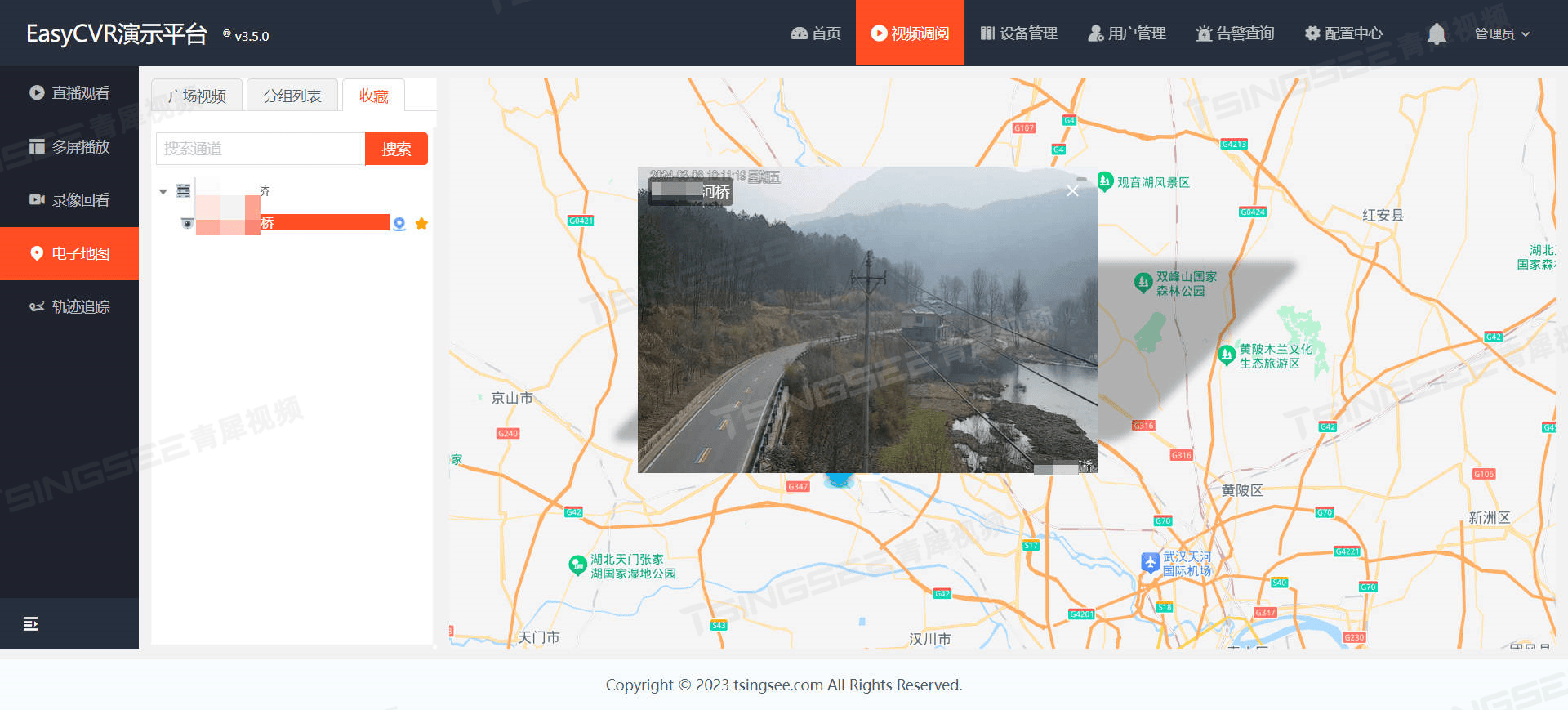Viewport: 1568px width, 710px height.
Task: Toggle the favorite star on the camera channel
Action: [421, 224]
